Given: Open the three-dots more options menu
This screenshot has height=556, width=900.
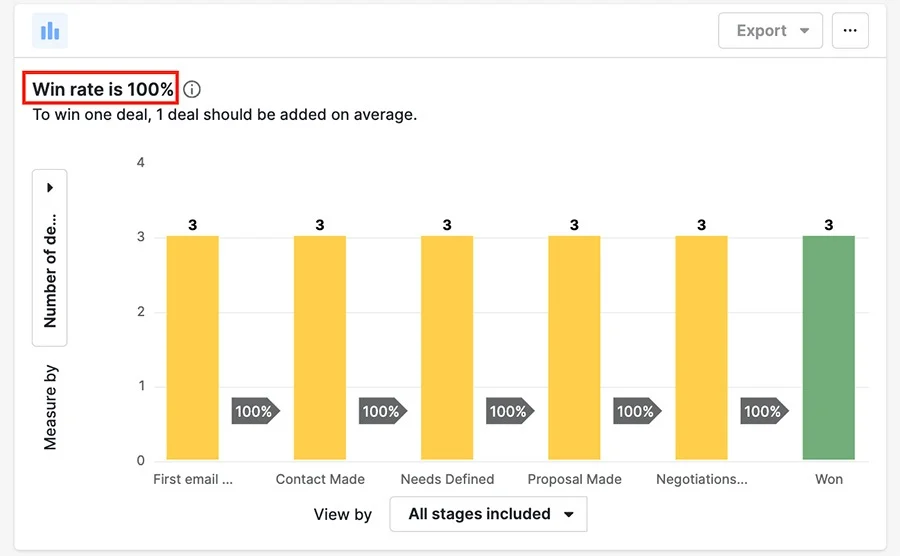Looking at the screenshot, I should click(850, 30).
